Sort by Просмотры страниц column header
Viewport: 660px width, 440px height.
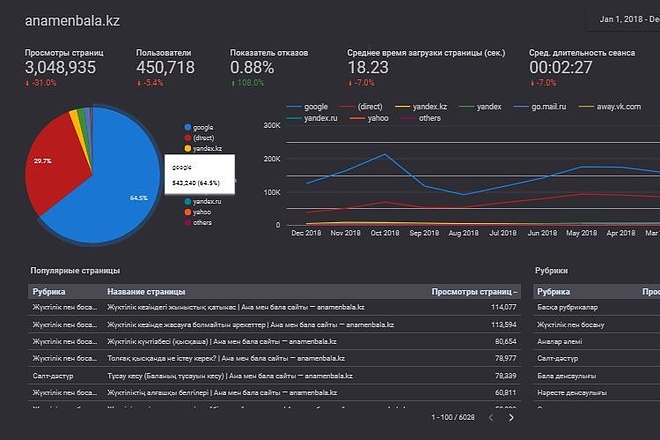click(474, 292)
